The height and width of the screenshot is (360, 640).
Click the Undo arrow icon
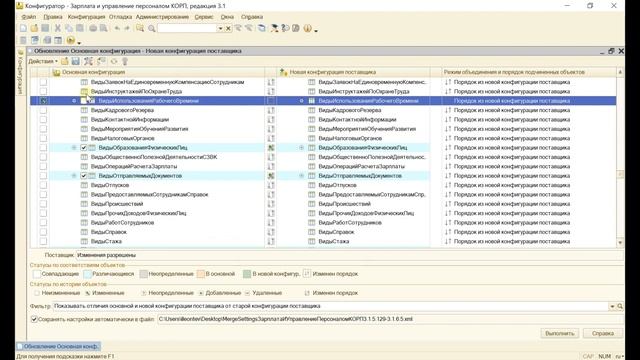pos(117,28)
